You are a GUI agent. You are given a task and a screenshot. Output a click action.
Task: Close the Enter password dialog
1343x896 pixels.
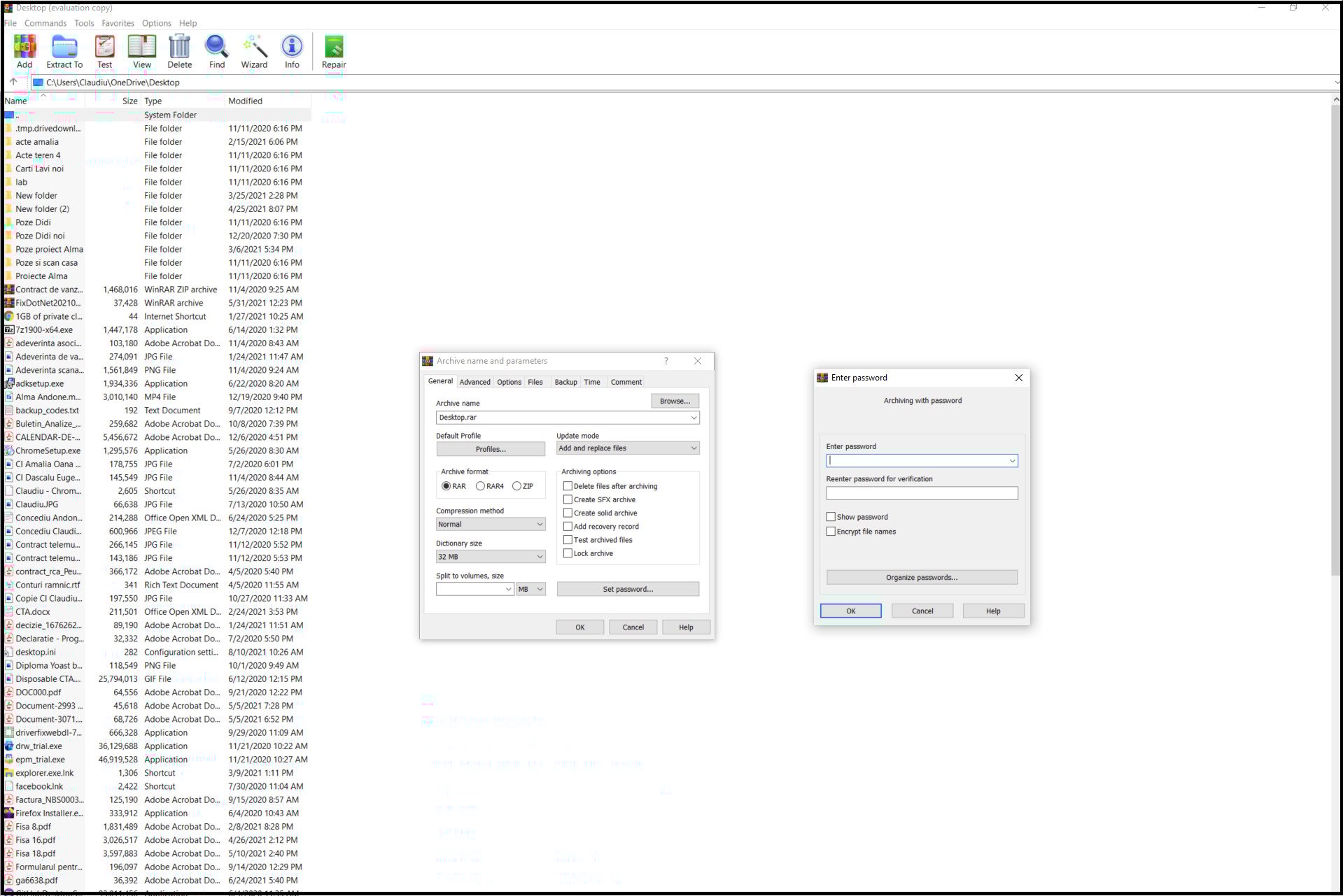(x=1019, y=378)
